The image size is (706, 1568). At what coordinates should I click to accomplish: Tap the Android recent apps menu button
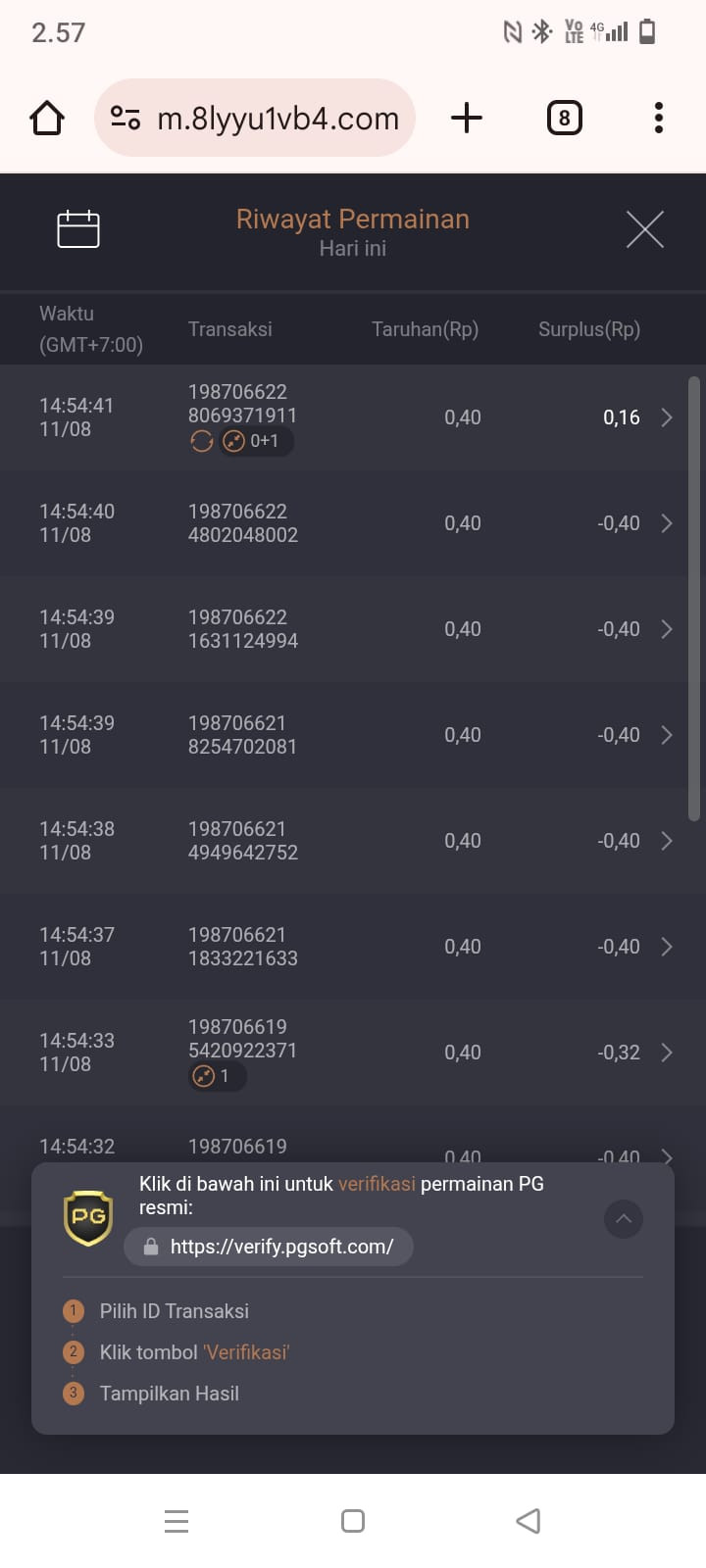(176, 1521)
